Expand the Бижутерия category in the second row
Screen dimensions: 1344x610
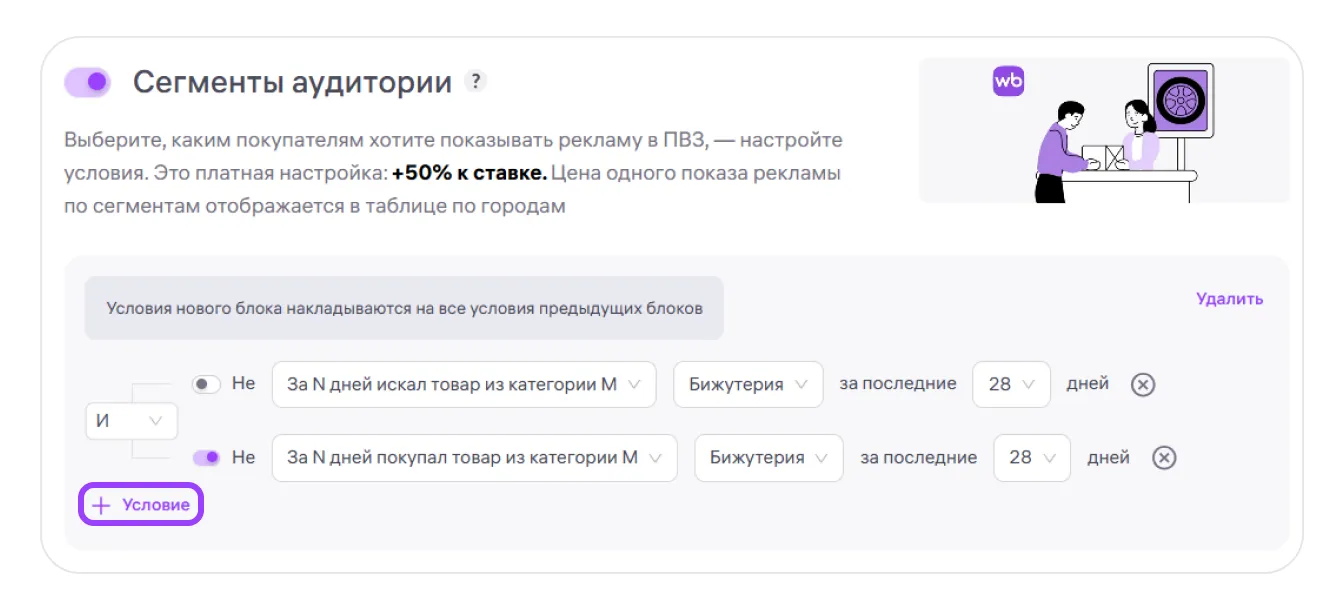pyautogui.click(x=769, y=457)
